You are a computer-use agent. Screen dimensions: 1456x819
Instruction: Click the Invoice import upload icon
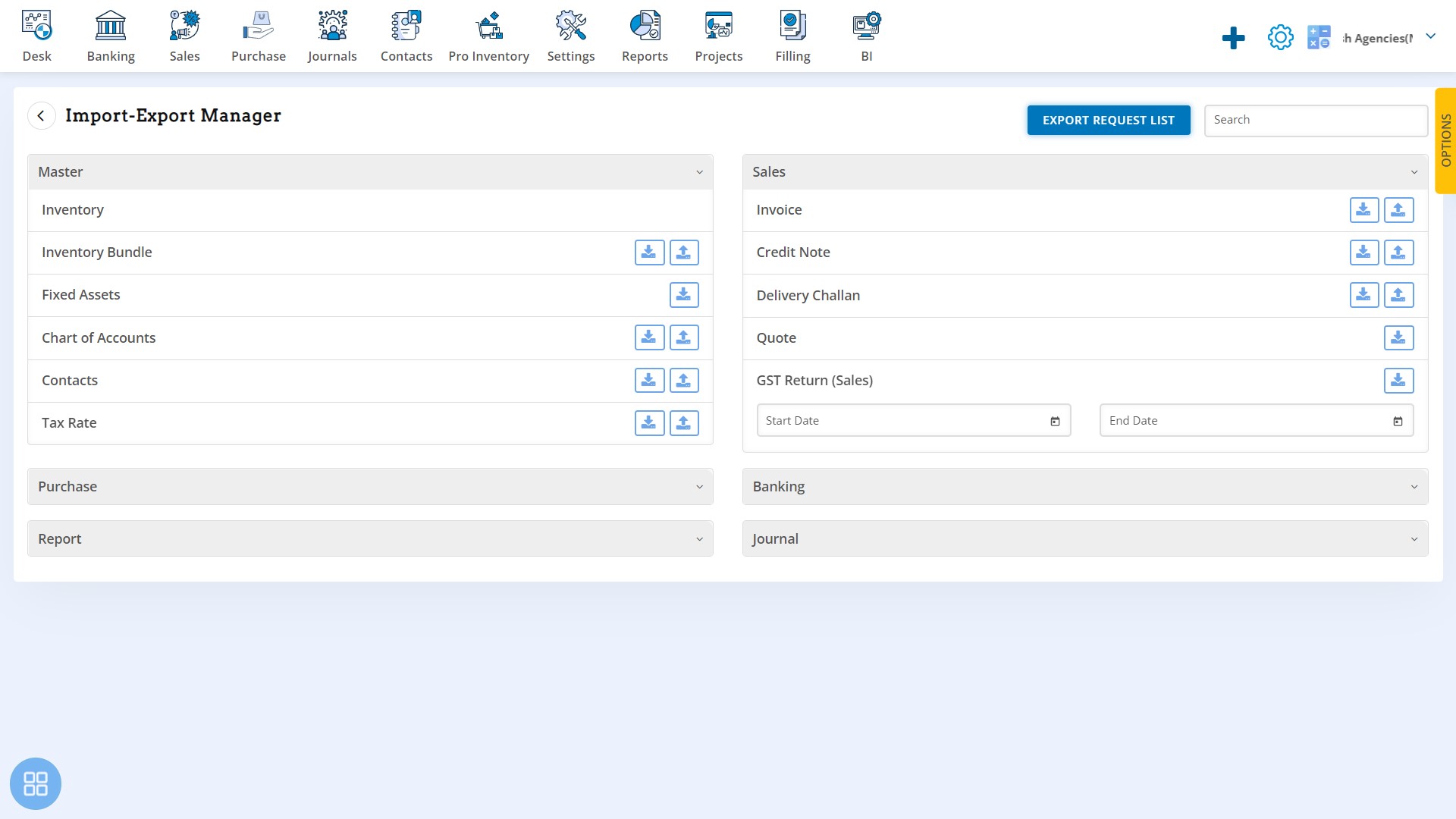click(1398, 210)
